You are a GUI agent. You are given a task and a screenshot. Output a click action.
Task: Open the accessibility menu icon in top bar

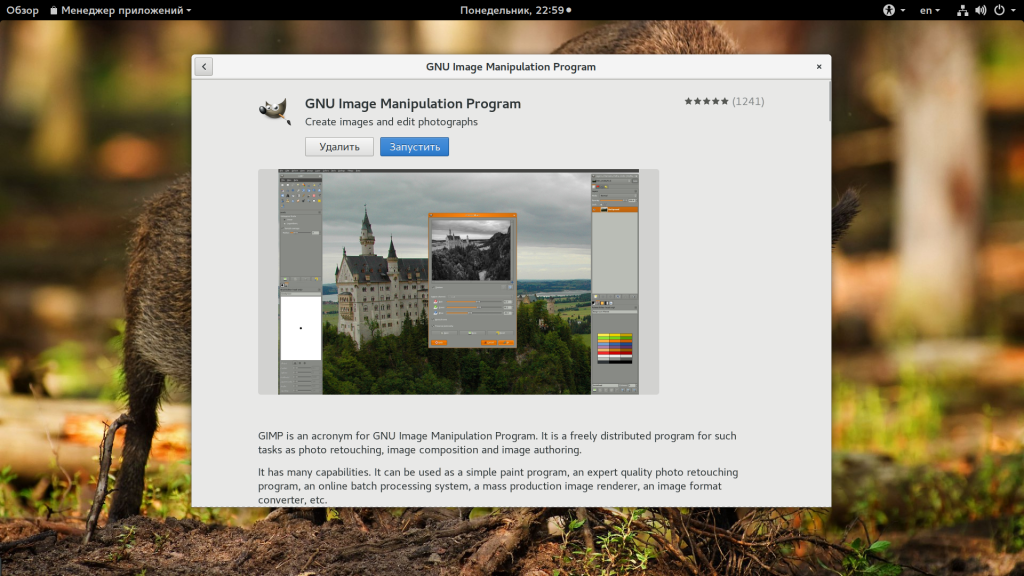pyautogui.click(x=888, y=10)
